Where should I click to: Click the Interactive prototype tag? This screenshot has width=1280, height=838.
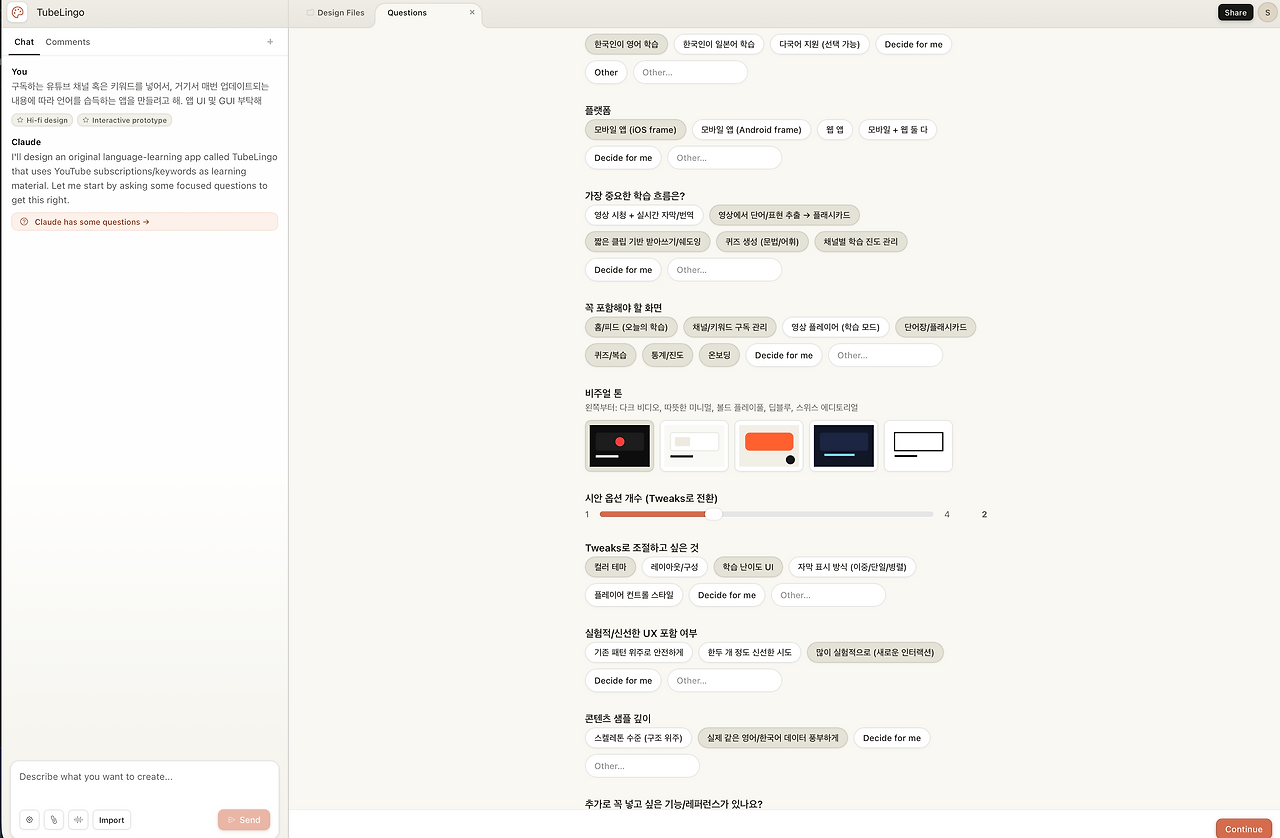(x=125, y=120)
